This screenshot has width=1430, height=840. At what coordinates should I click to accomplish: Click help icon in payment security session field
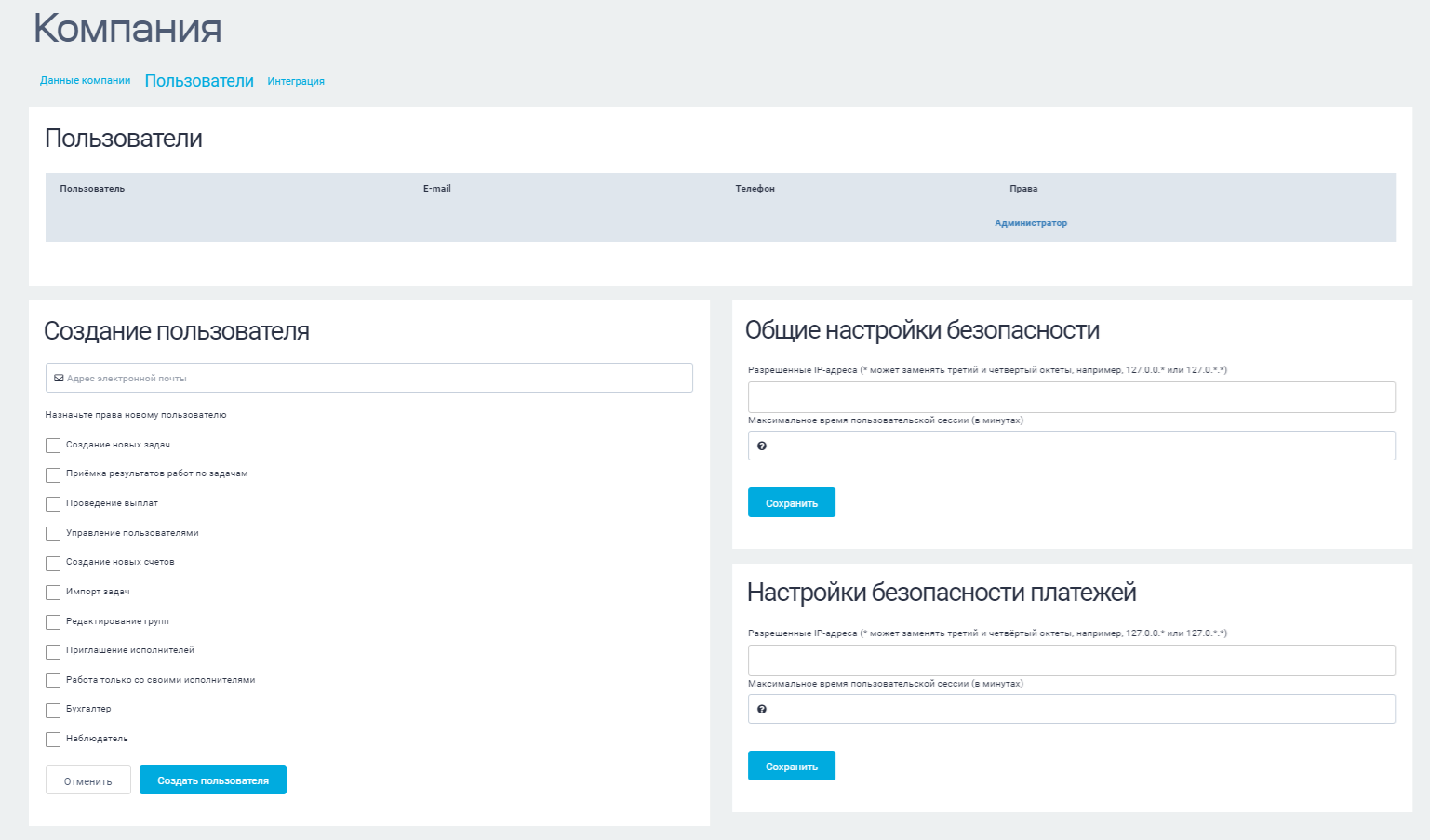point(762,710)
